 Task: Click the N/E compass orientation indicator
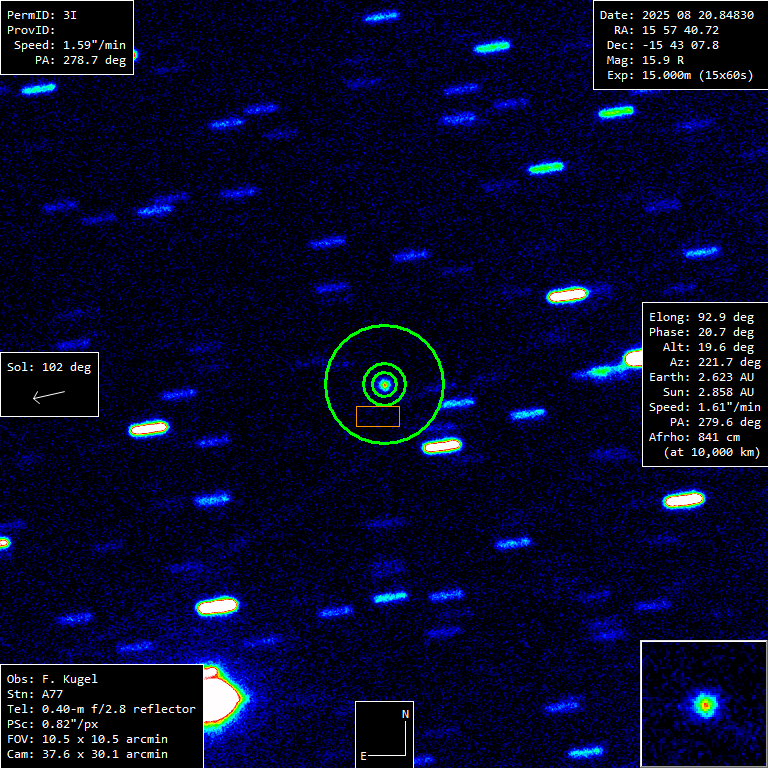tap(384, 734)
